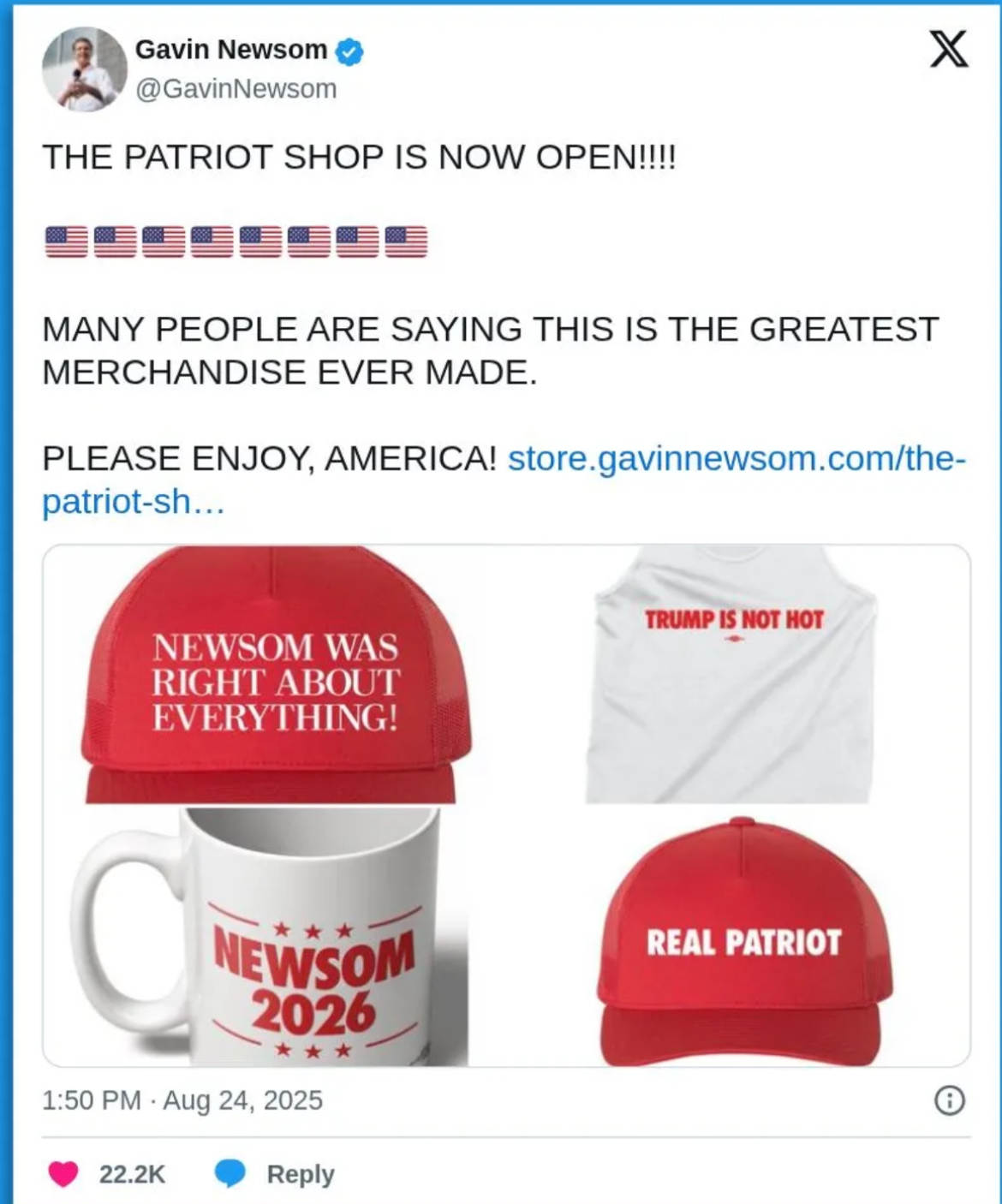View the Newsom 2026 mug image
Viewport: 1002px width, 1204px height.
tap(270, 937)
